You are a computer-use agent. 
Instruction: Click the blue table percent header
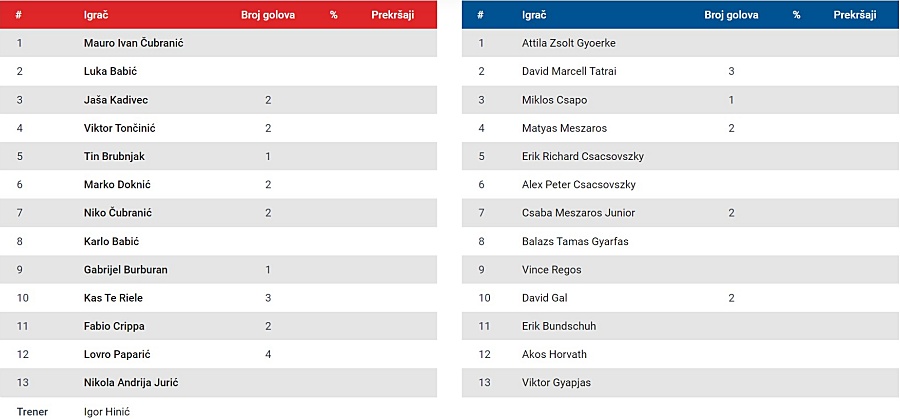click(797, 15)
